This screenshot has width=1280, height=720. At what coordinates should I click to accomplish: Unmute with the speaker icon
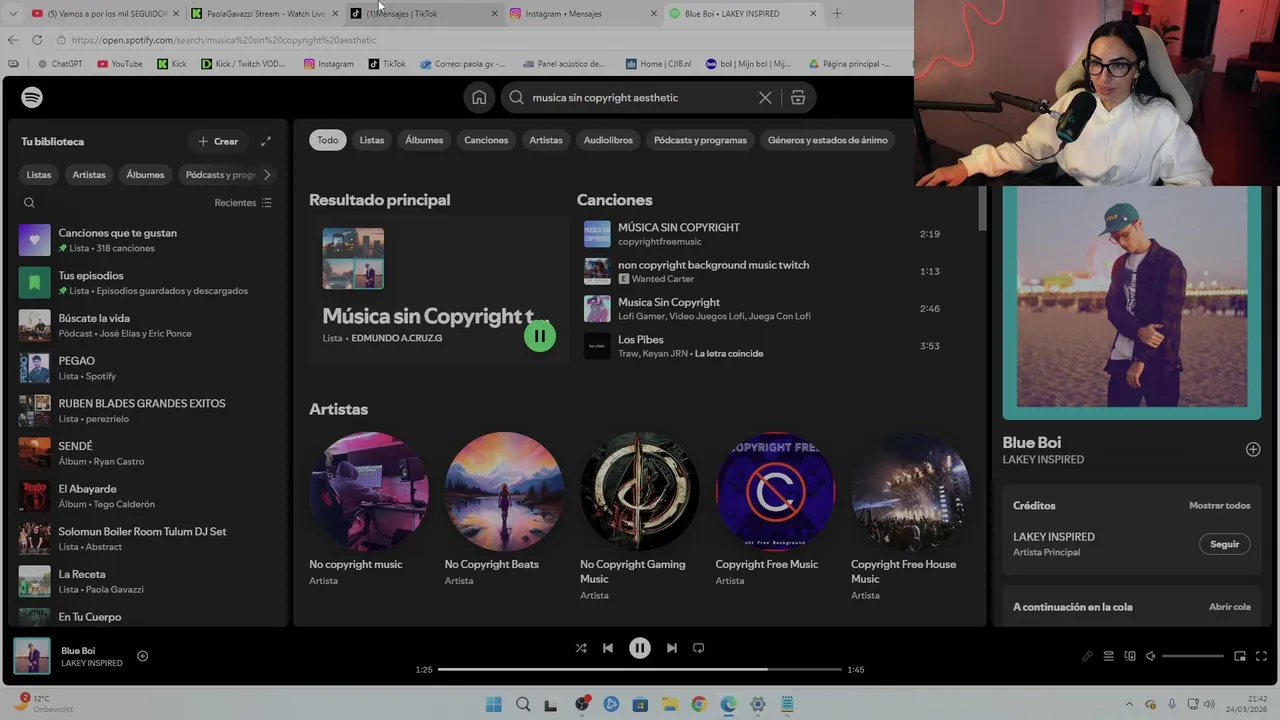coord(1151,656)
